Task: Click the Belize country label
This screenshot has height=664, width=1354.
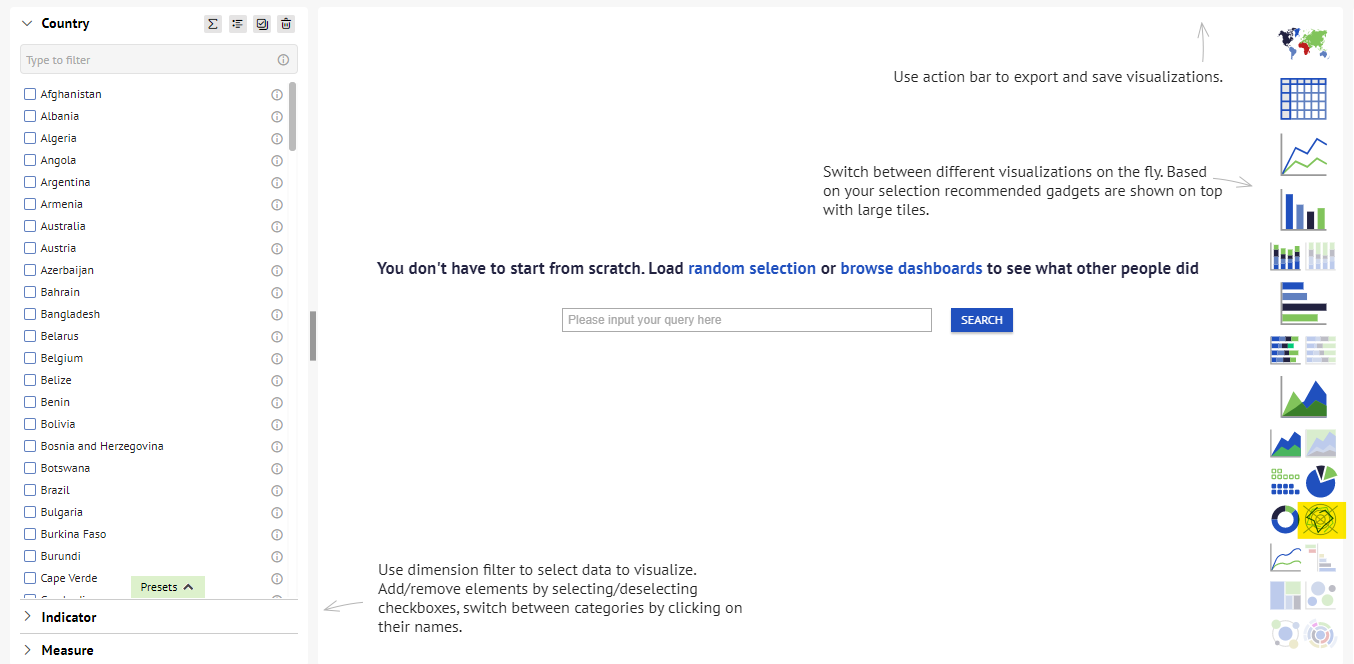Action: click(x=56, y=380)
